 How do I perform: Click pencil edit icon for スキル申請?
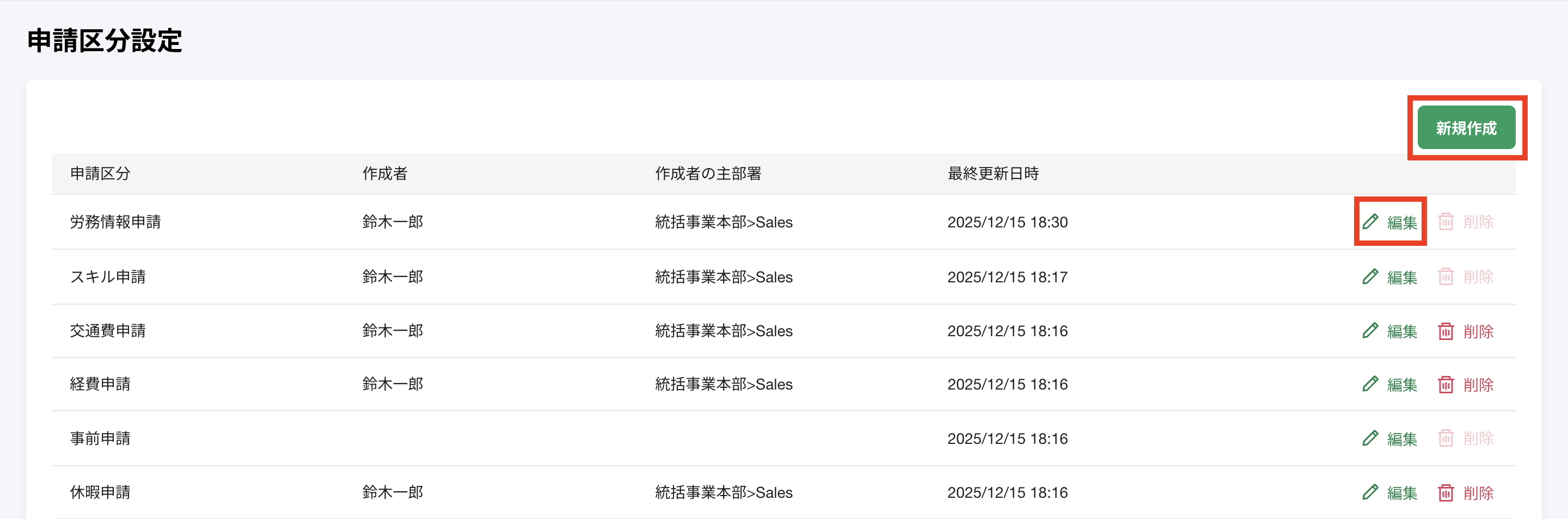[x=1370, y=277]
